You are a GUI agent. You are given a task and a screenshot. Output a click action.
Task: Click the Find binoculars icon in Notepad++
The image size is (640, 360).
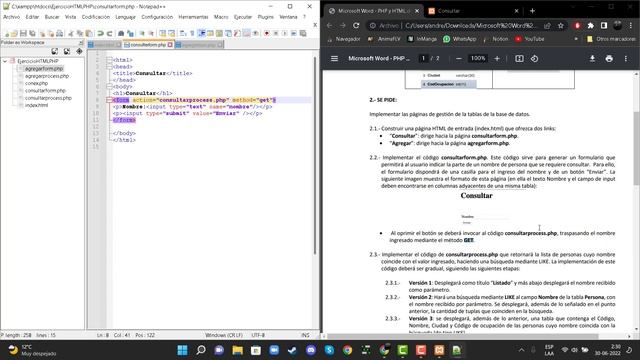tap(121, 33)
